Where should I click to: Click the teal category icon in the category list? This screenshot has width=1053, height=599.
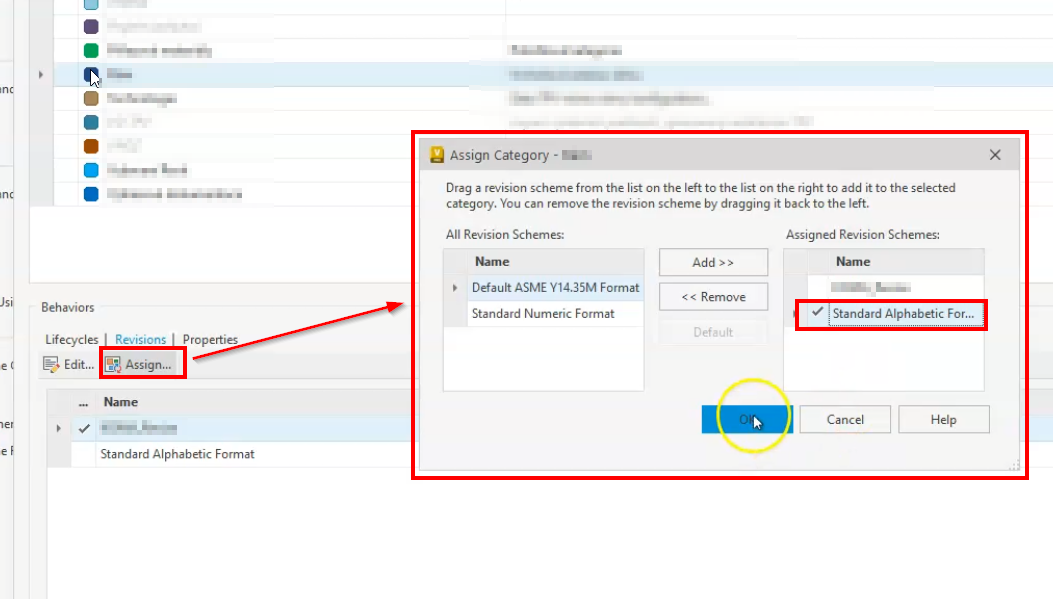(90, 122)
